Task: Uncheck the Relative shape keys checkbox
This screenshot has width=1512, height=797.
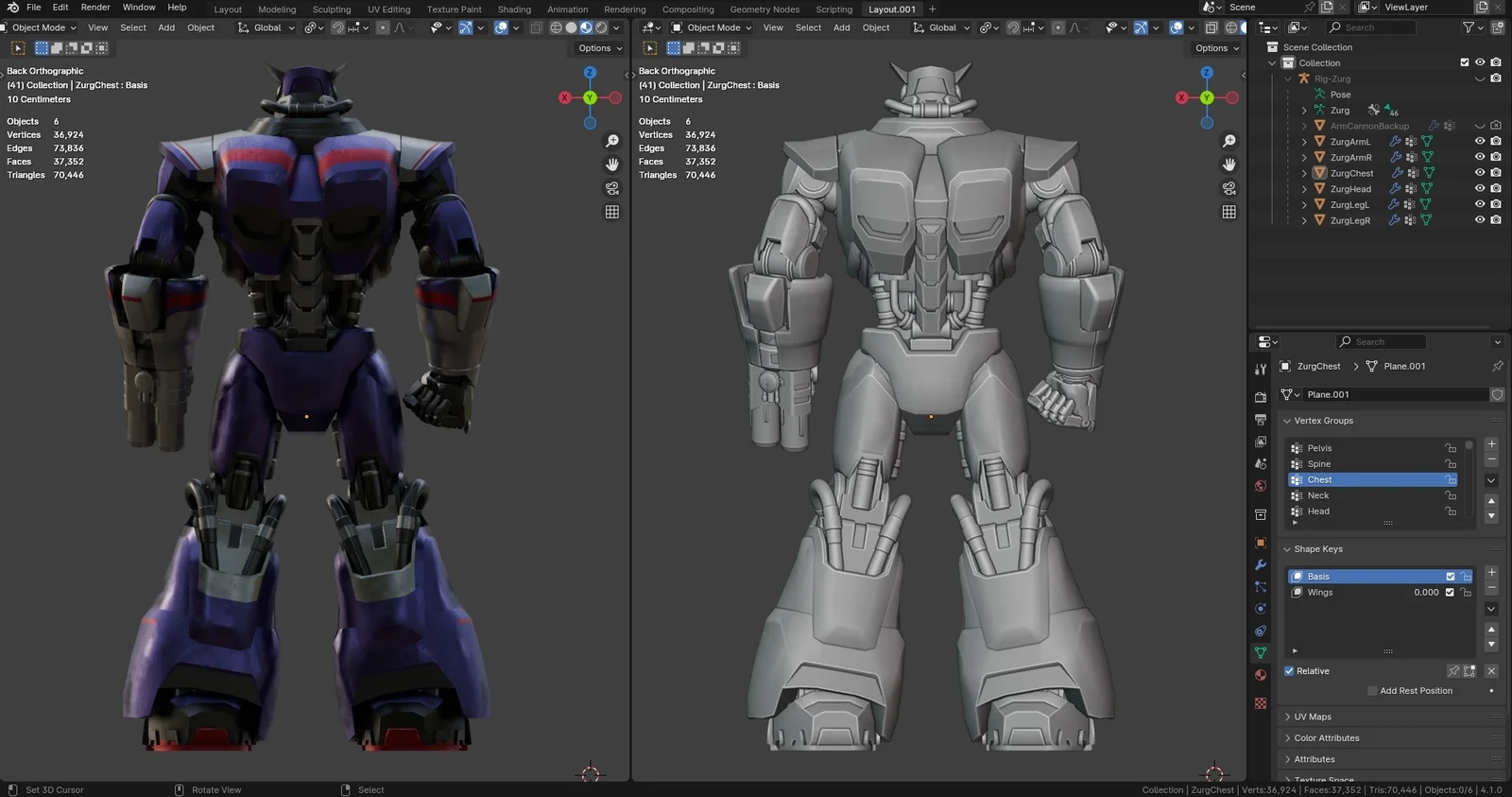Action: pyautogui.click(x=1289, y=671)
